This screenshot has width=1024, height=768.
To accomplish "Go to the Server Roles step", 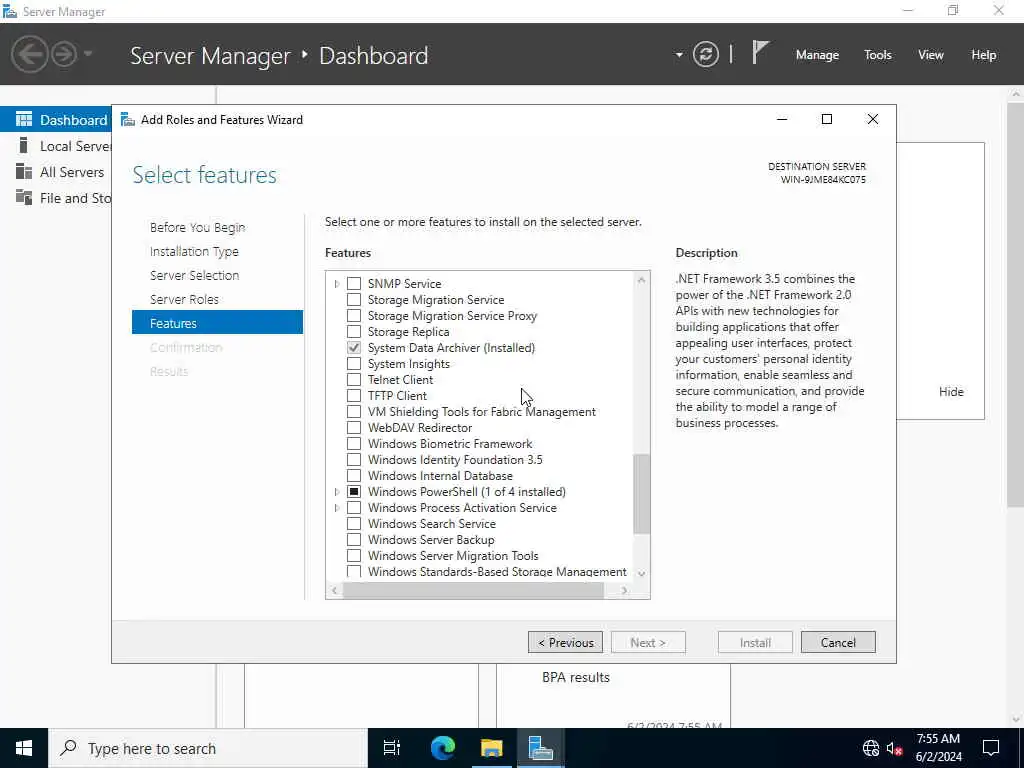I will pos(184,300).
